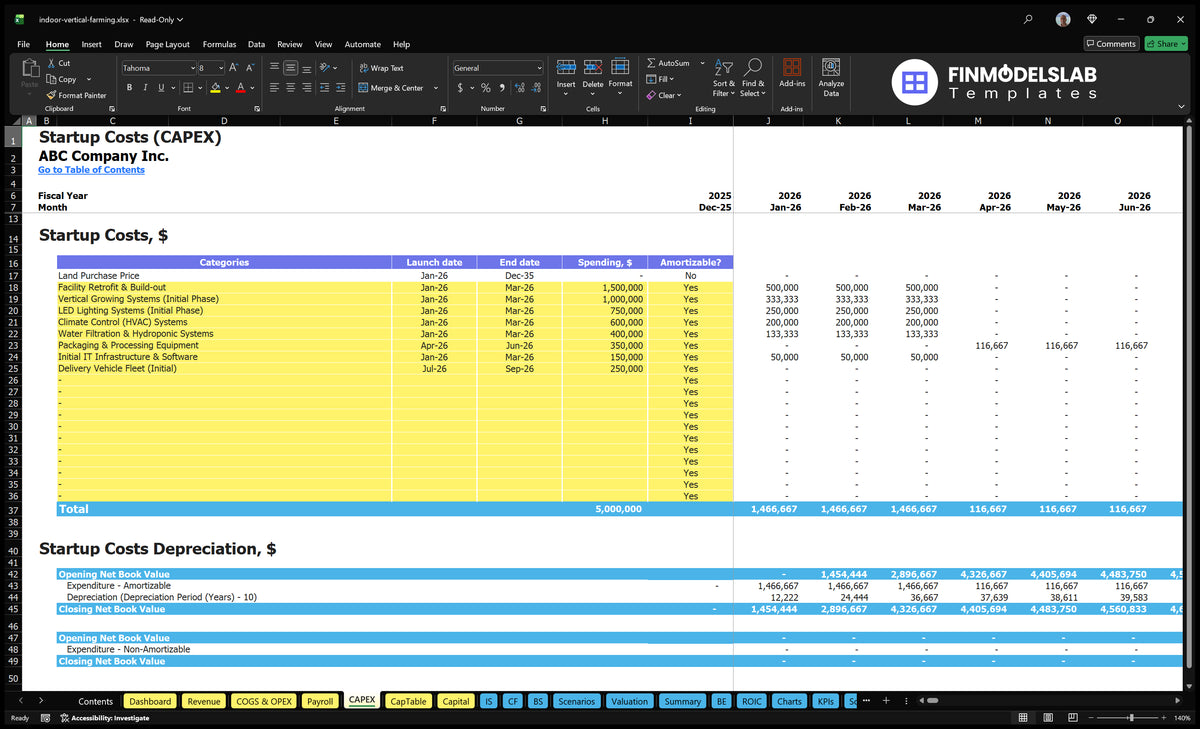Click Increase Indent icon
Screen dimensions: 1200x729
click(x=341, y=88)
